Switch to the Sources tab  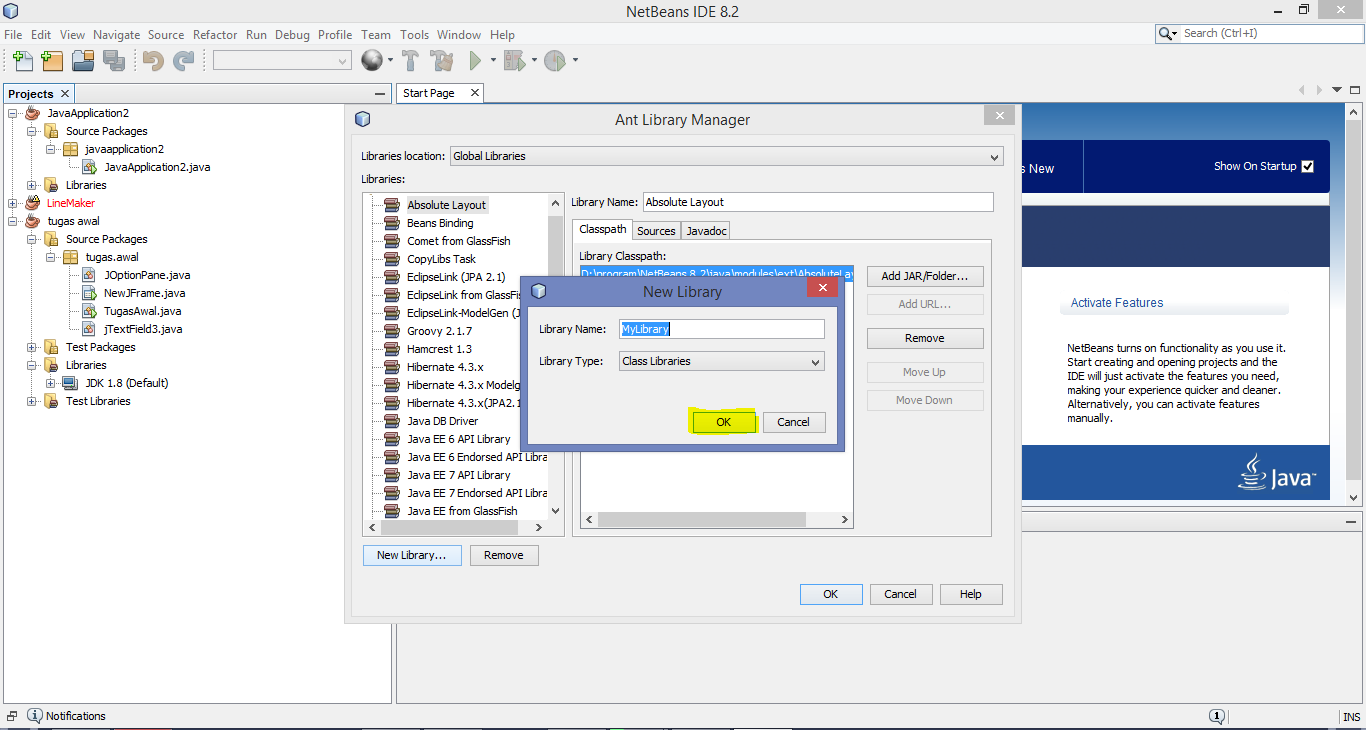[x=656, y=230]
